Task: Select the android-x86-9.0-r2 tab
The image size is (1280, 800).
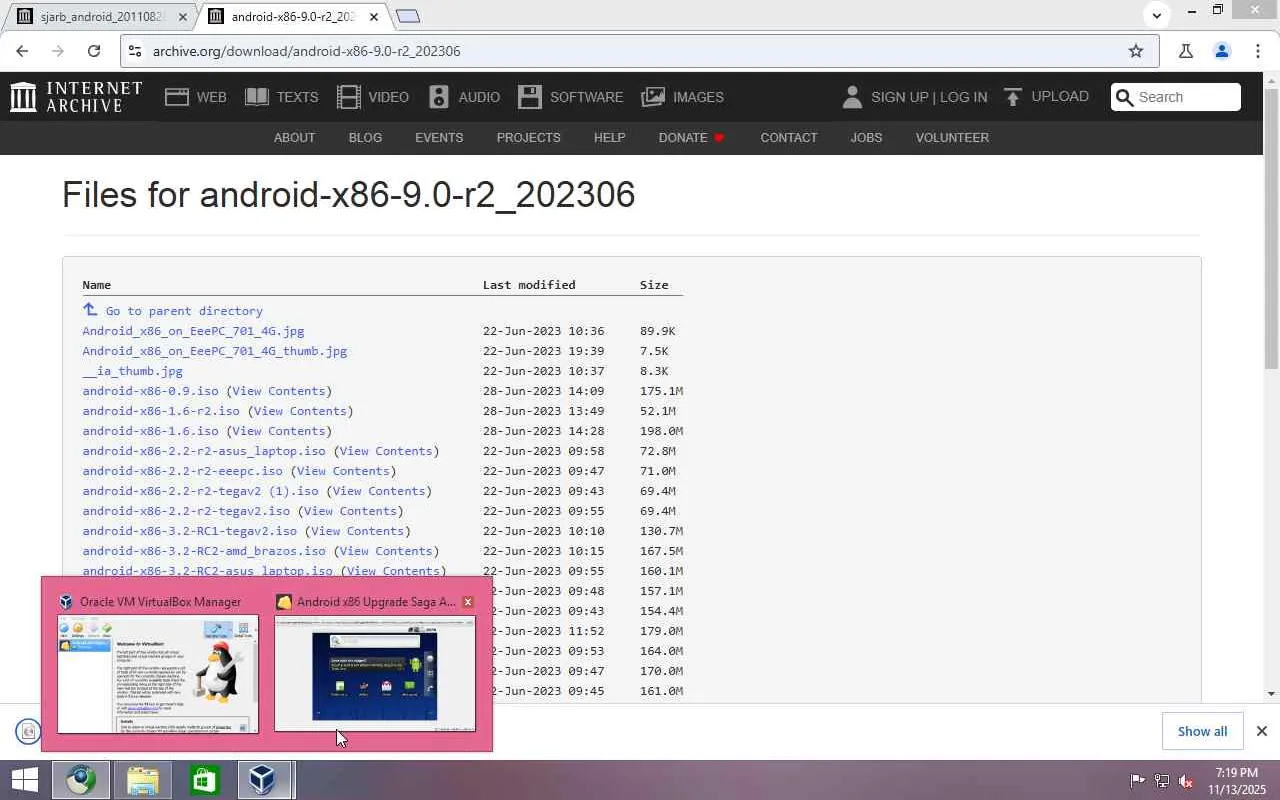Action: pos(292,16)
